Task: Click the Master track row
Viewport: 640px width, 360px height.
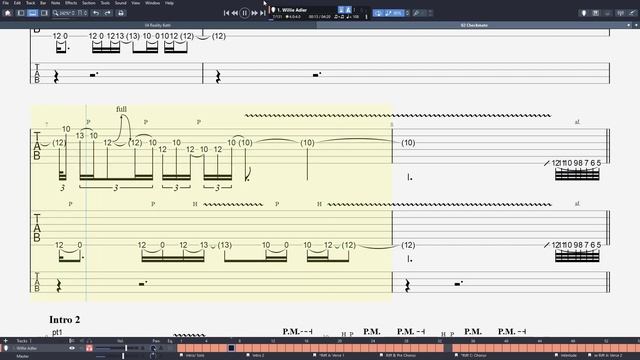Action: coord(88,356)
